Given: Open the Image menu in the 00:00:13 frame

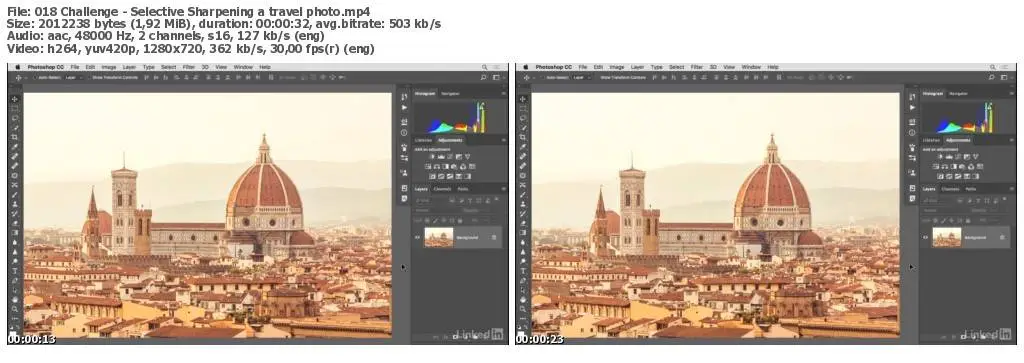Looking at the screenshot, I should point(109,67).
